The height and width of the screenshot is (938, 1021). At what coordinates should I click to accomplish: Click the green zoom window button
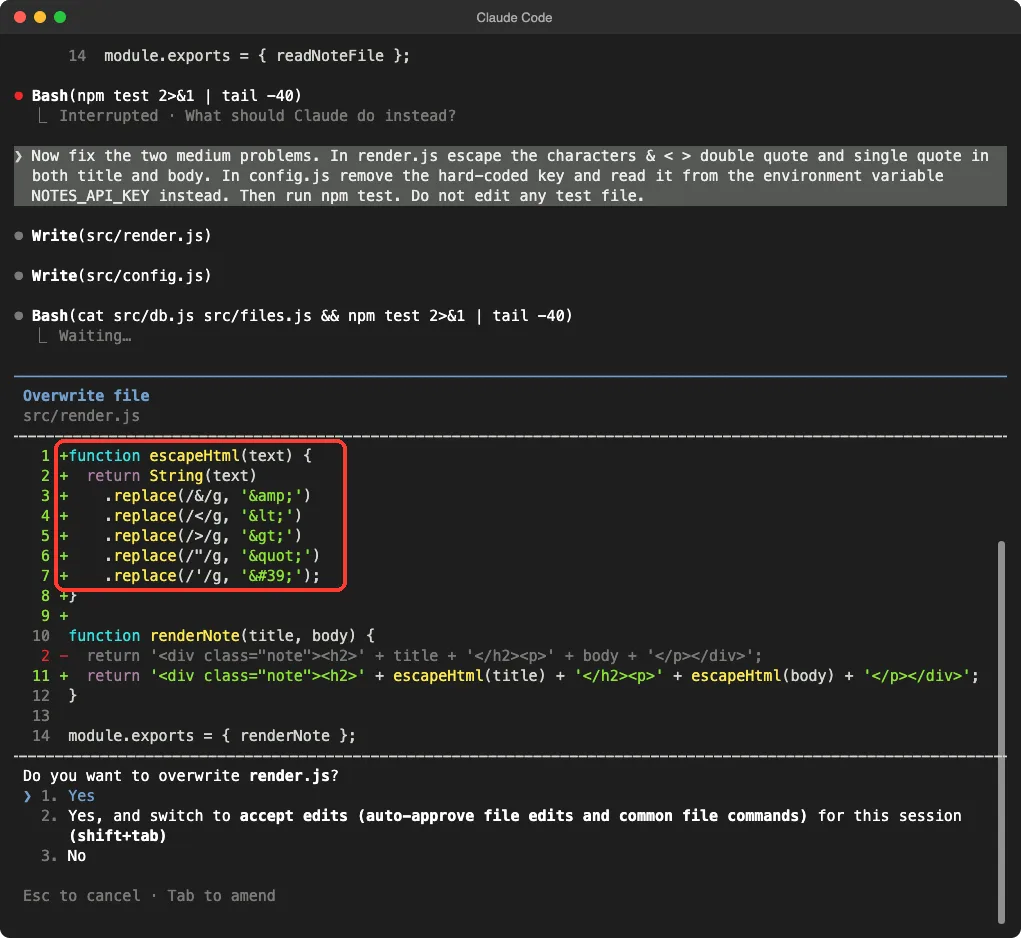pyautogui.click(x=60, y=17)
